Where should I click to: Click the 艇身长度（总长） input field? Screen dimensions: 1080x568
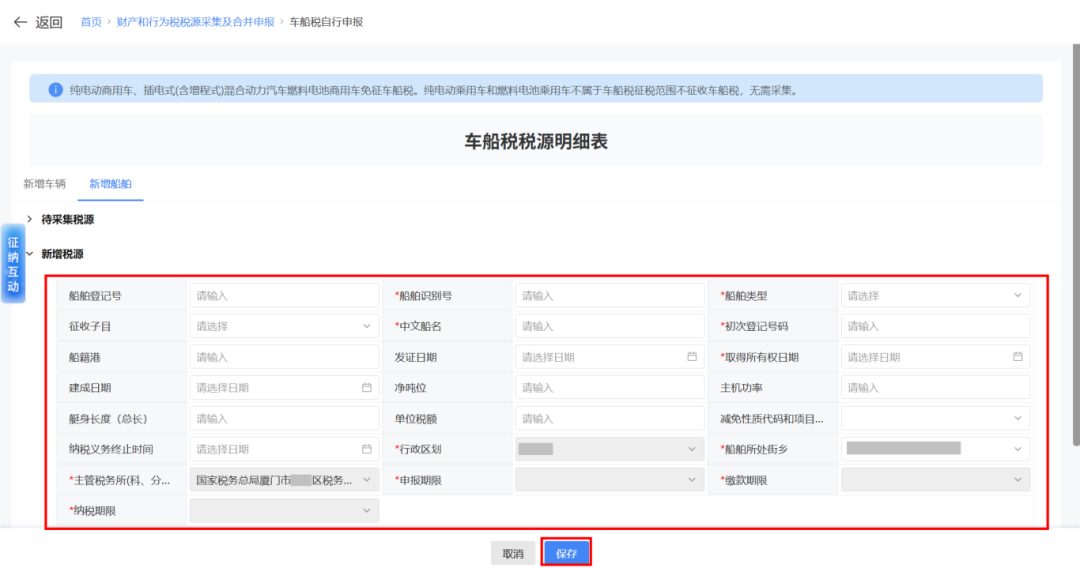284,419
